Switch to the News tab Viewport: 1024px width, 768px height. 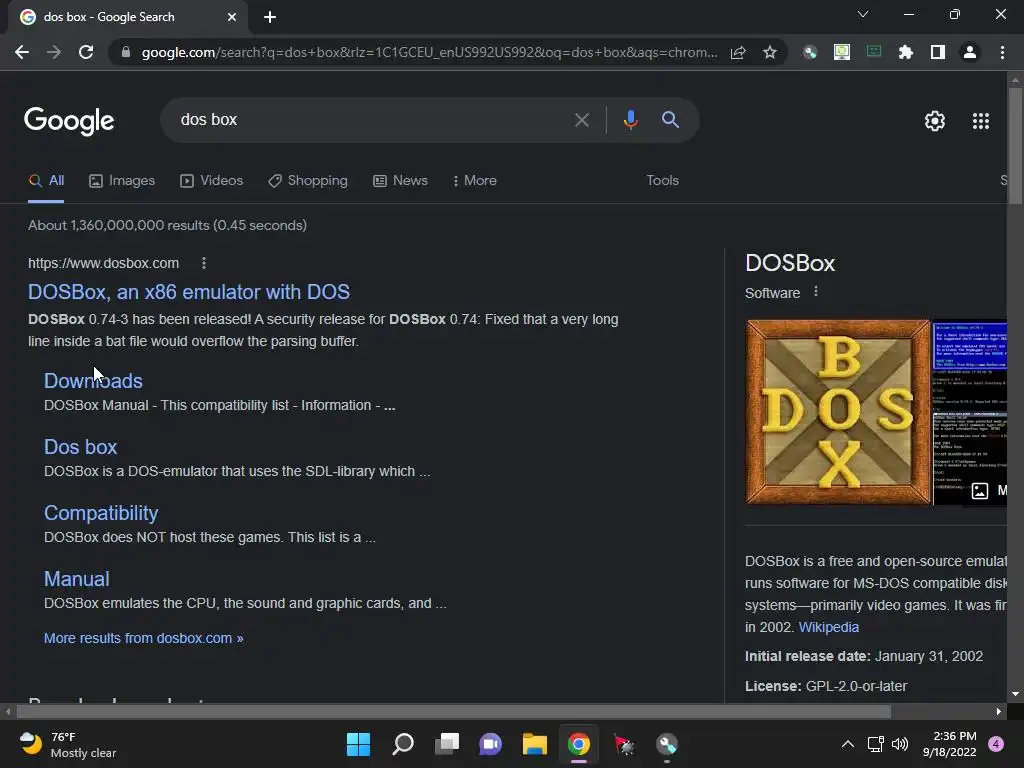pos(400,181)
